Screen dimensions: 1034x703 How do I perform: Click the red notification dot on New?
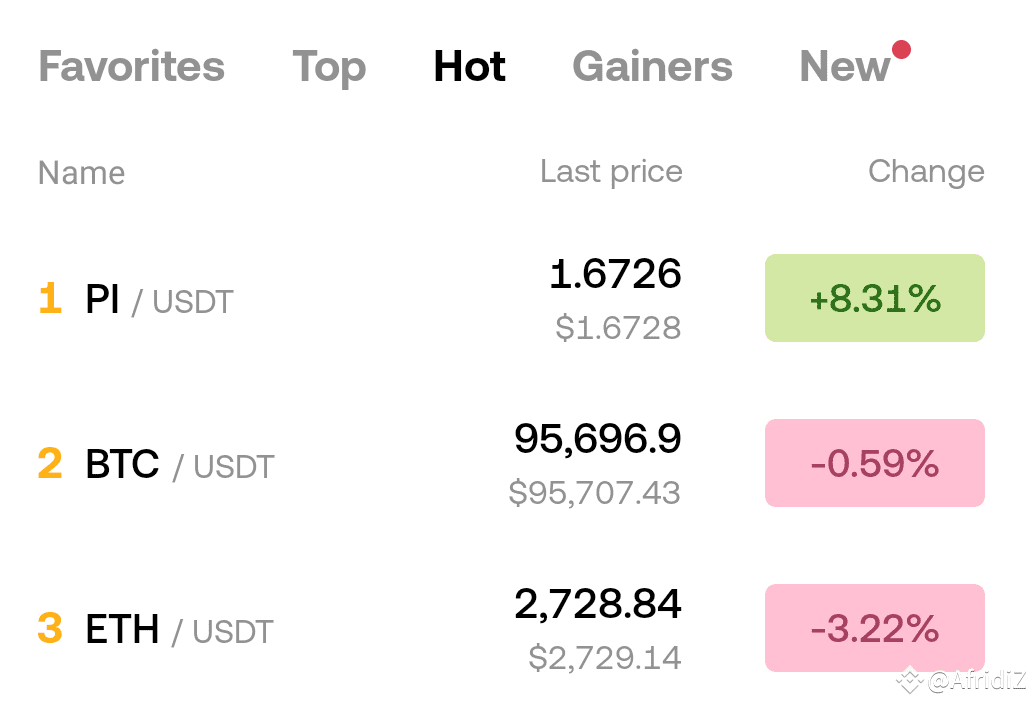coord(901,49)
